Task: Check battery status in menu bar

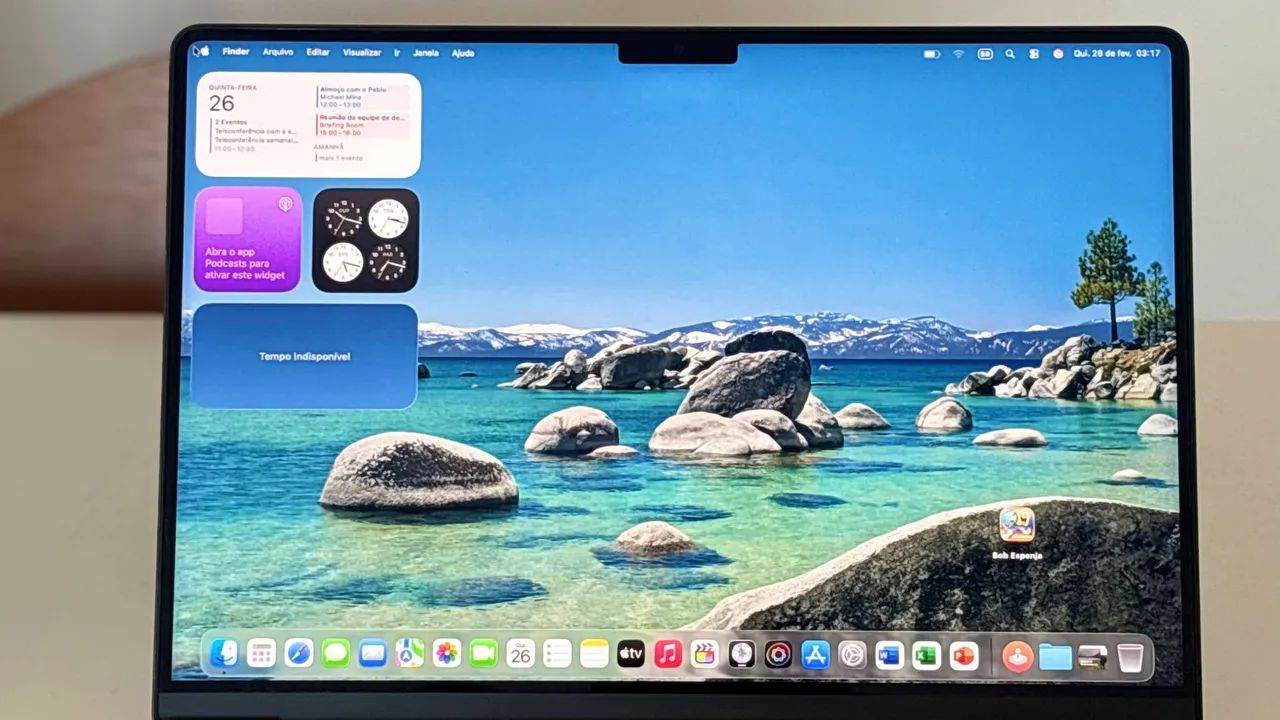Action: [932, 54]
